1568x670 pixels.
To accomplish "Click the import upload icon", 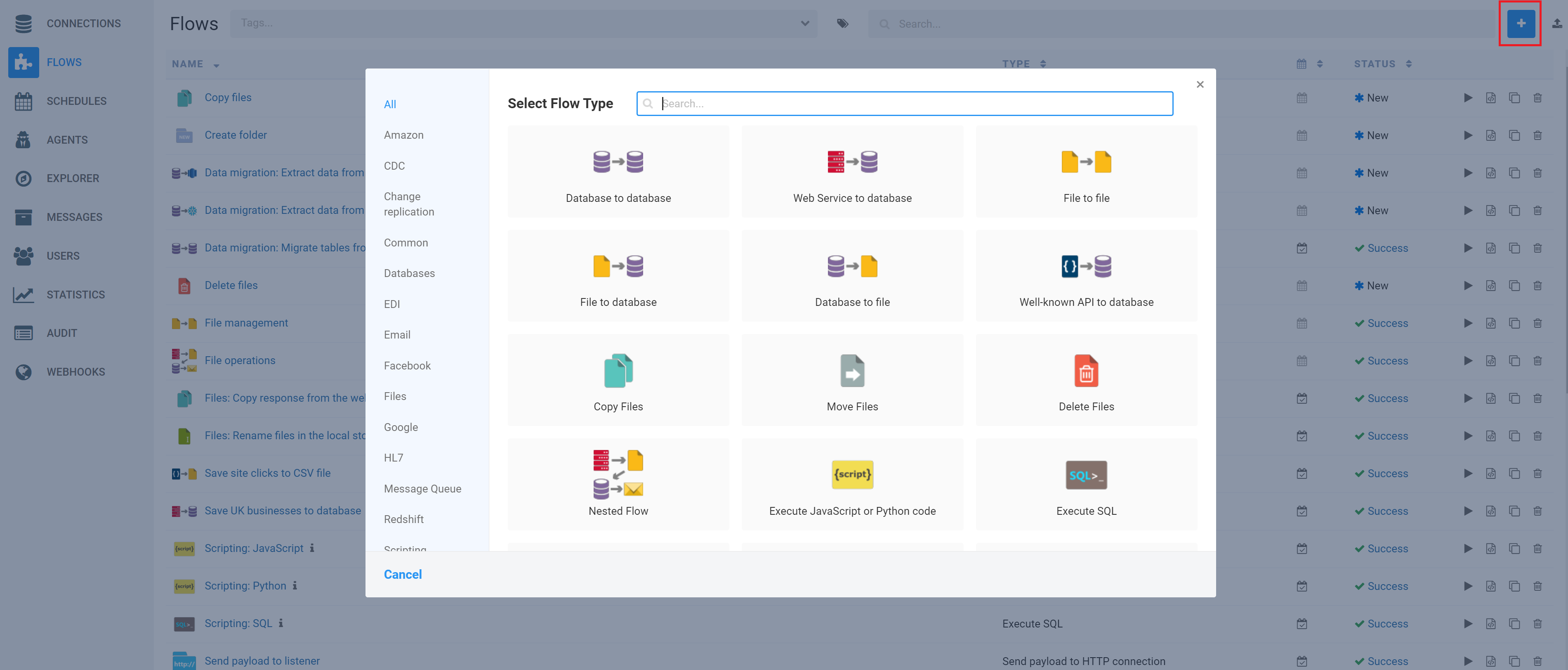I will (1556, 24).
